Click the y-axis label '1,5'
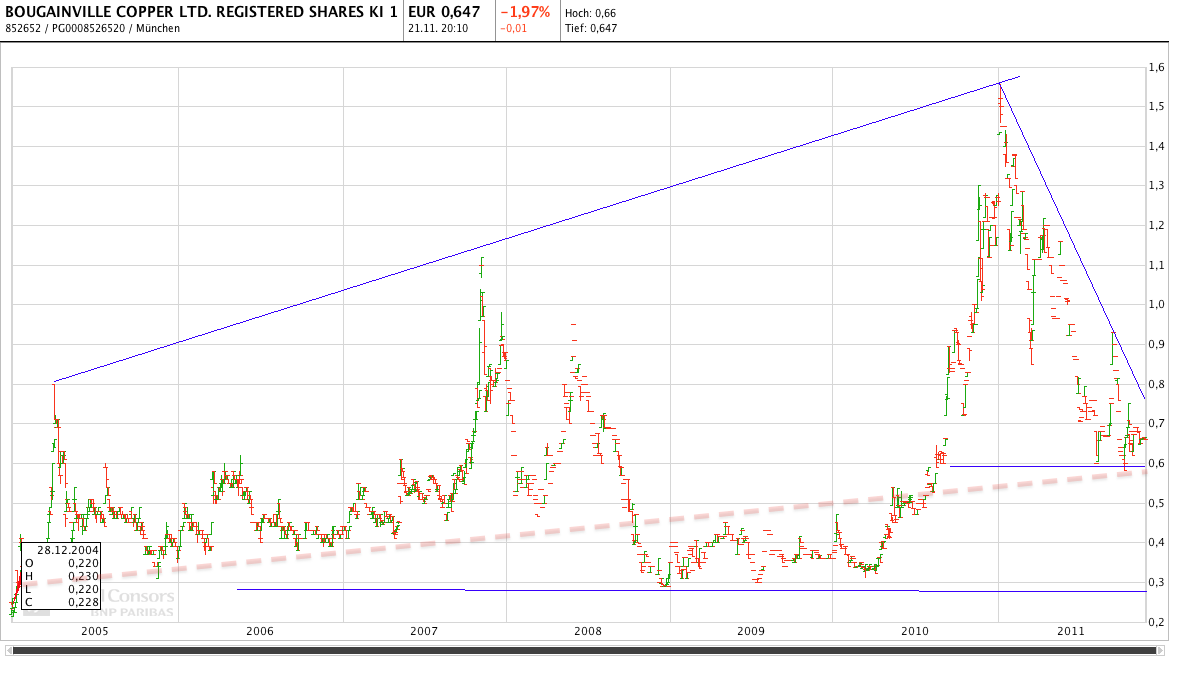This screenshot has height=691, width=1197. pos(1157,106)
